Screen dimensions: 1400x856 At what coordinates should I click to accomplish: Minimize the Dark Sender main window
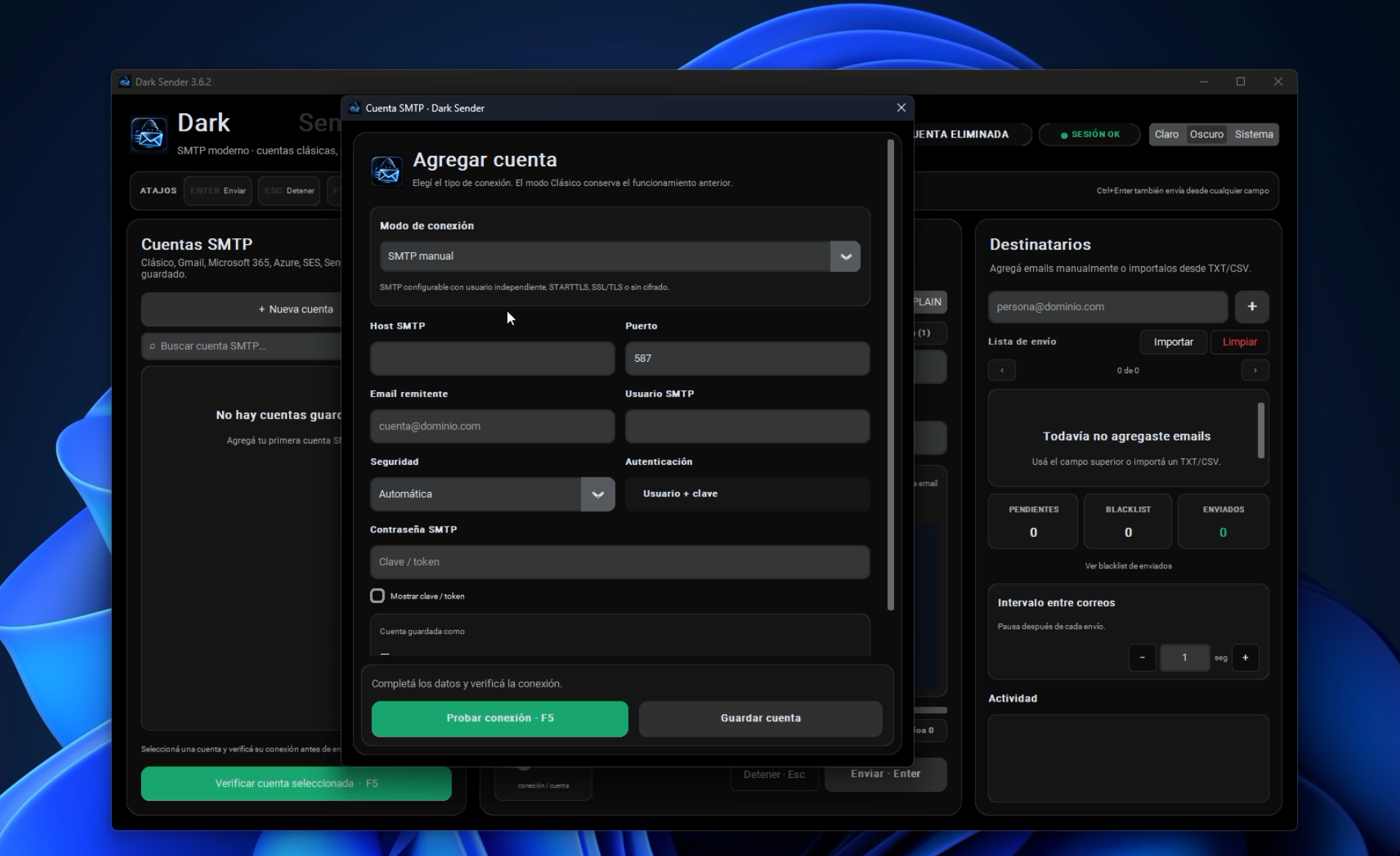point(1204,82)
